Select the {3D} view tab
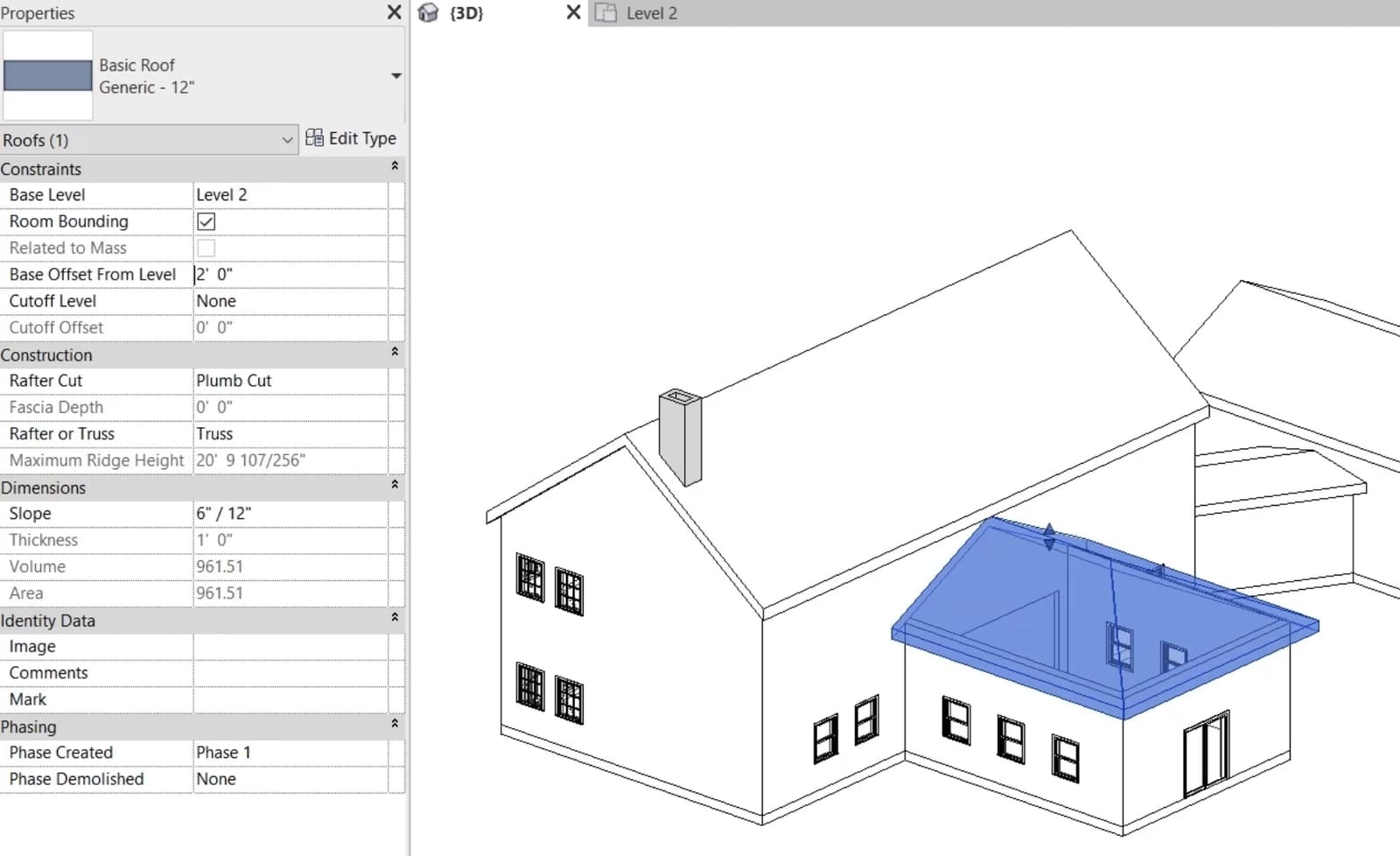Image resolution: width=1400 pixels, height=856 pixels. (466, 13)
